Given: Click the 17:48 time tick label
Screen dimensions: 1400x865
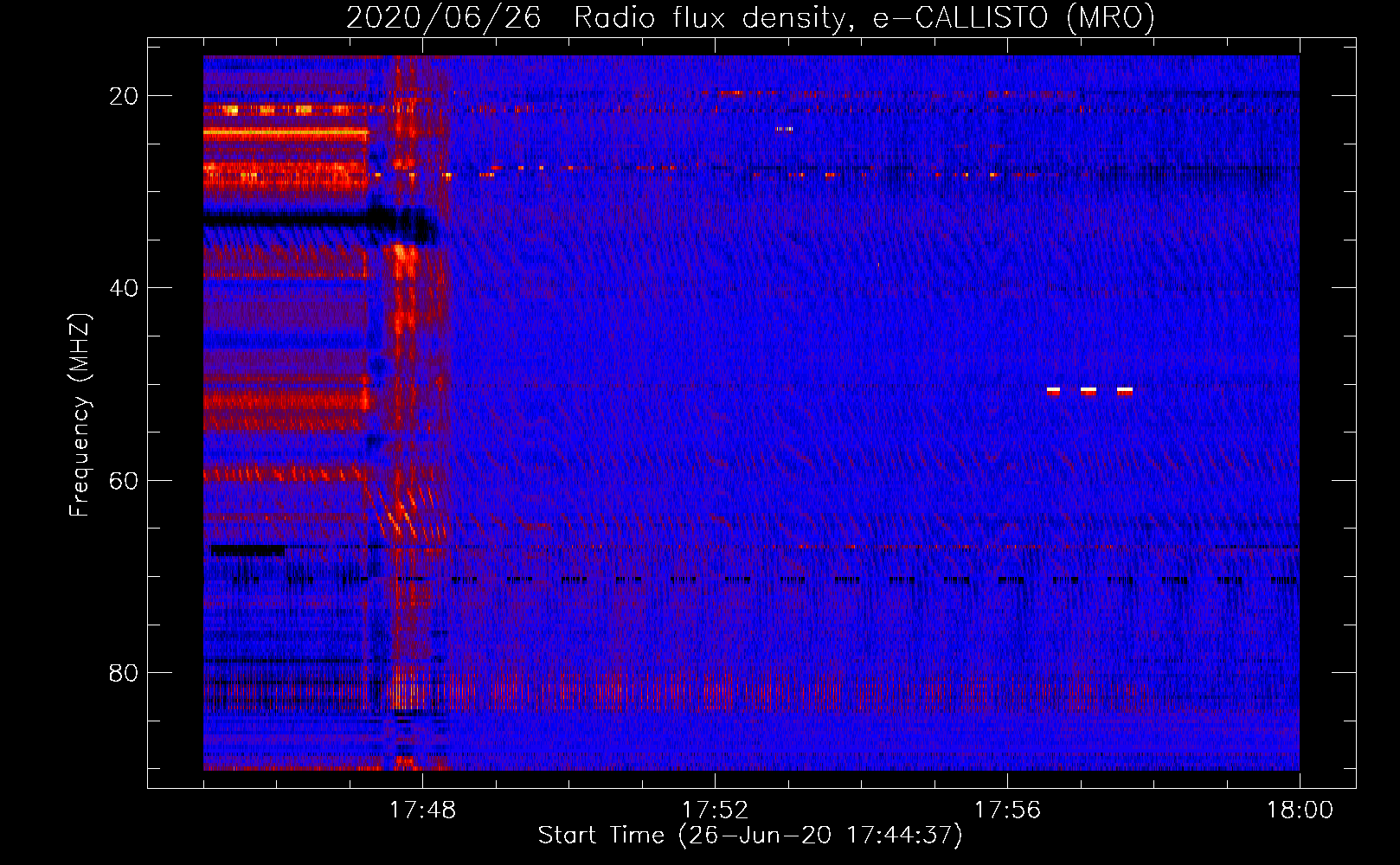Looking at the screenshot, I should [422, 811].
